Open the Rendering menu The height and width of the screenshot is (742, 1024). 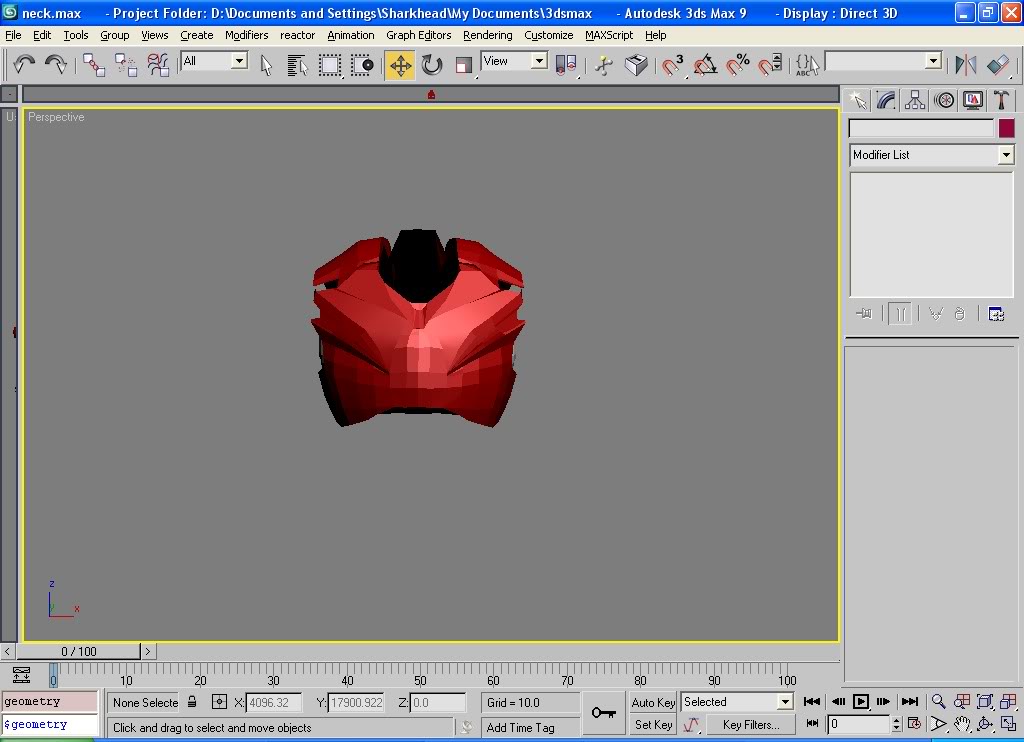pos(487,35)
